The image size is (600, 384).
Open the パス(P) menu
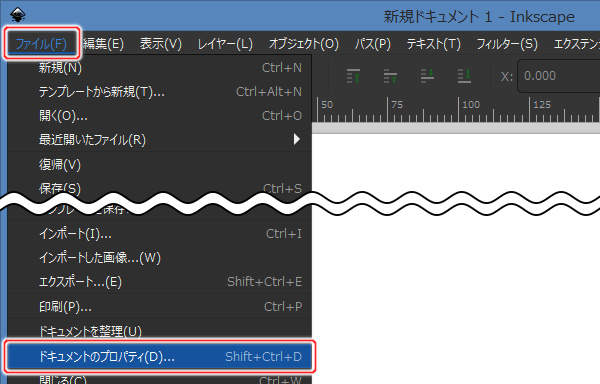tap(373, 44)
